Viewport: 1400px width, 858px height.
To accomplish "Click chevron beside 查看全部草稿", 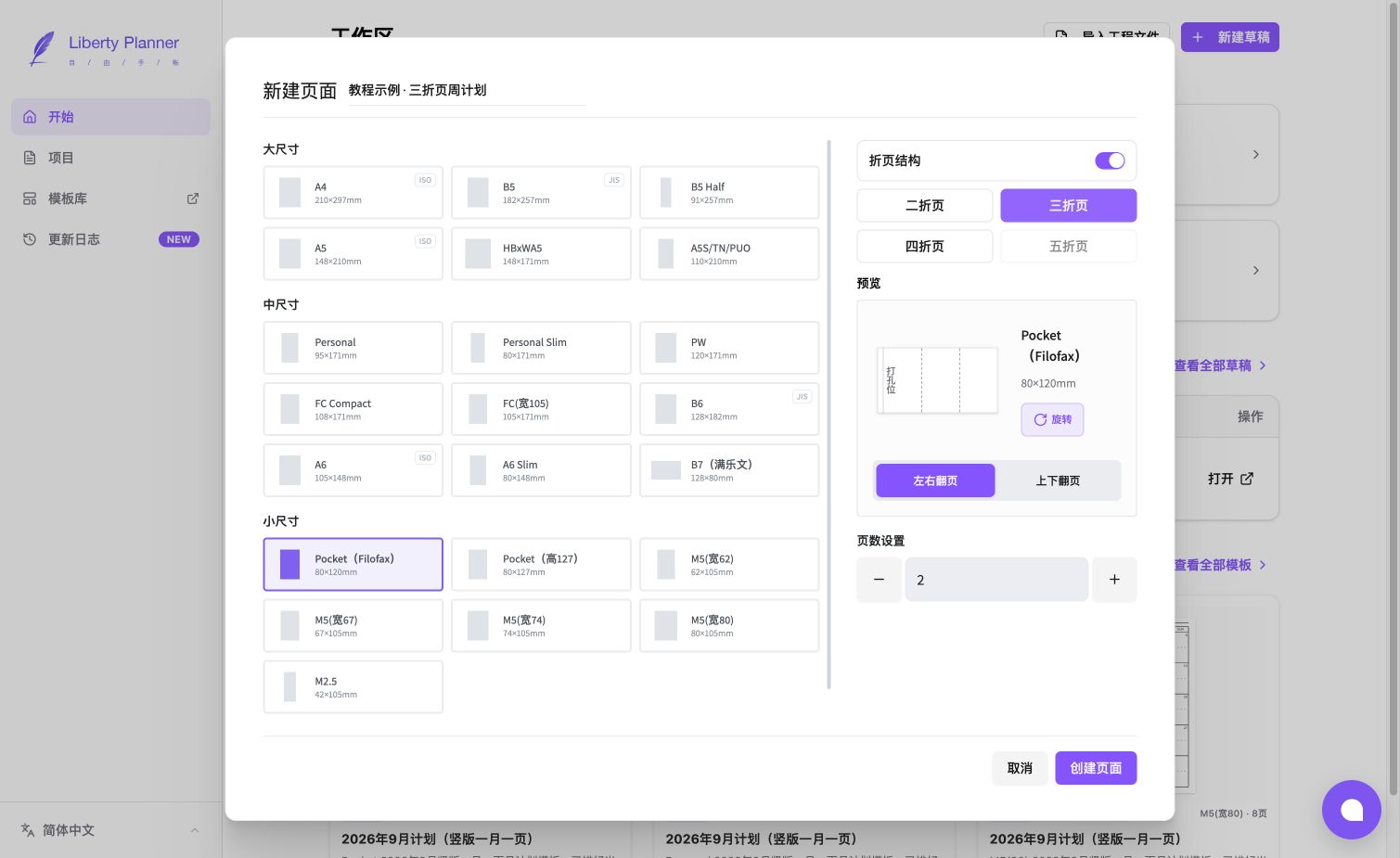I will pyautogui.click(x=1263, y=365).
